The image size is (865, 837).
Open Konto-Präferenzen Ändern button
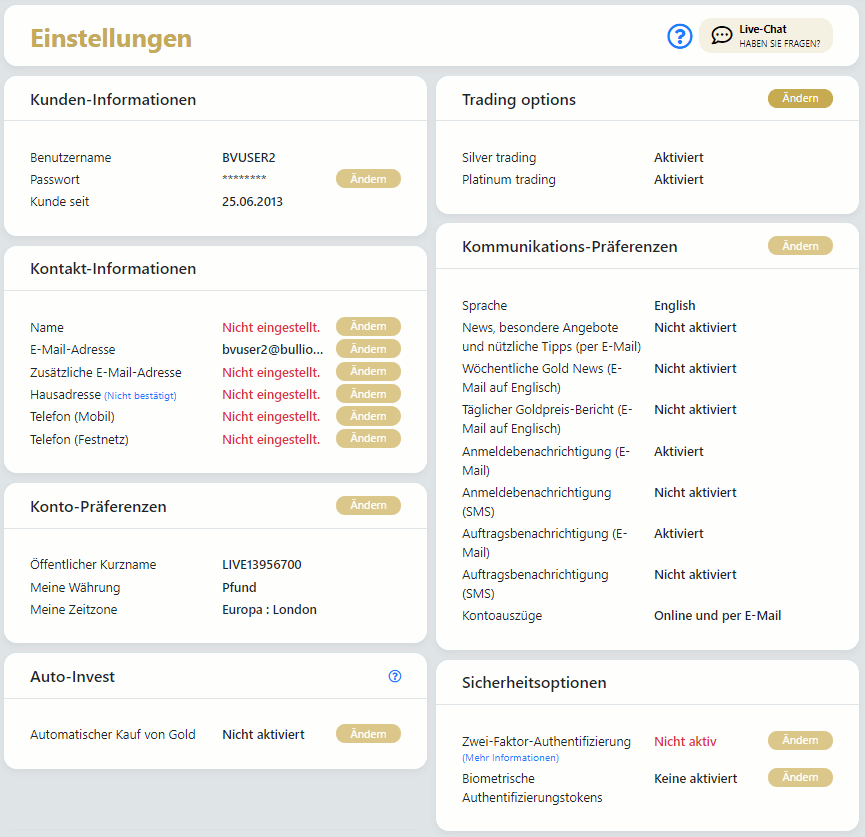click(x=368, y=506)
